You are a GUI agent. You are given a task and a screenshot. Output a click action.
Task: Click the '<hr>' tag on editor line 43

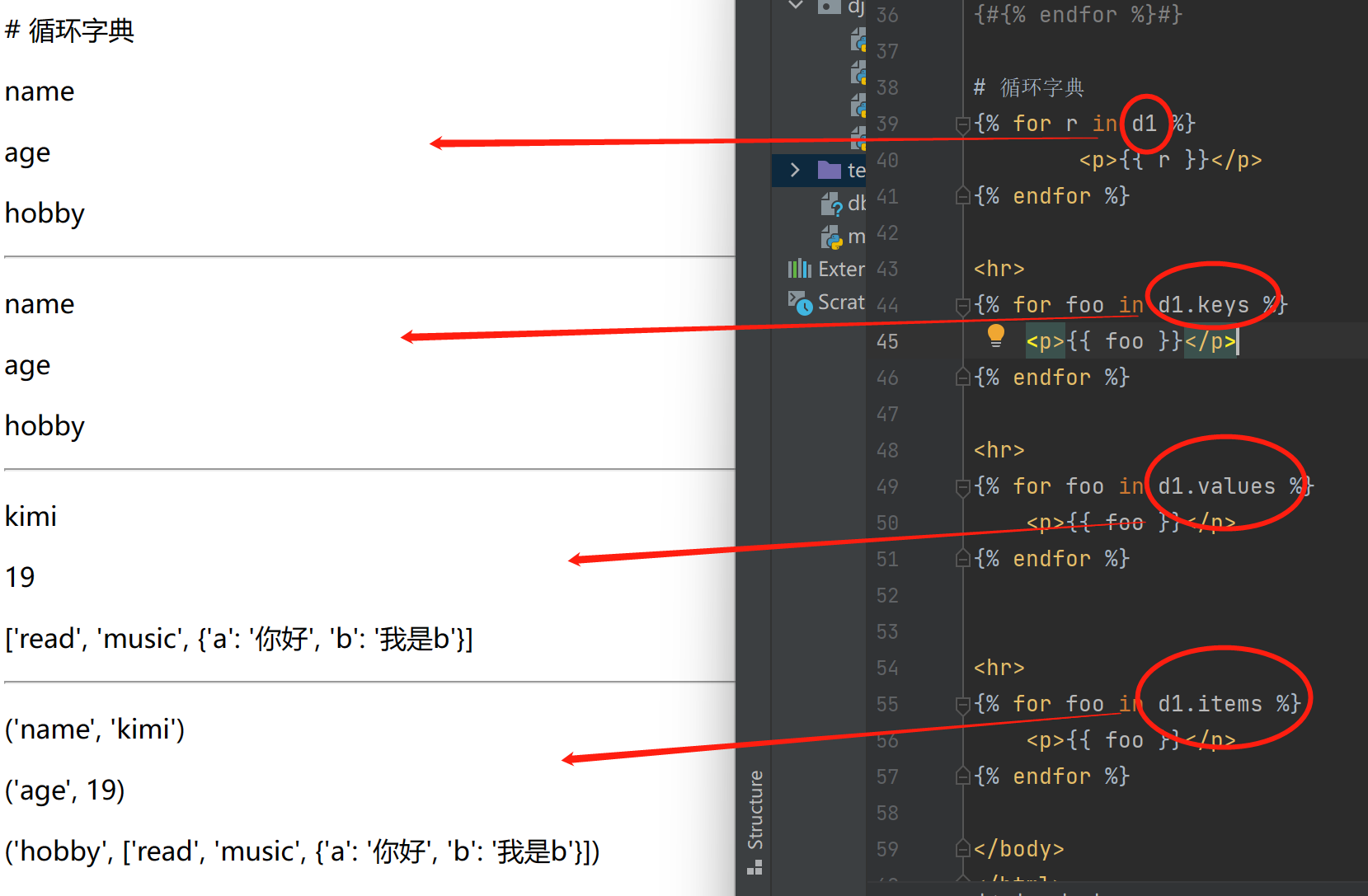click(999, 269)
